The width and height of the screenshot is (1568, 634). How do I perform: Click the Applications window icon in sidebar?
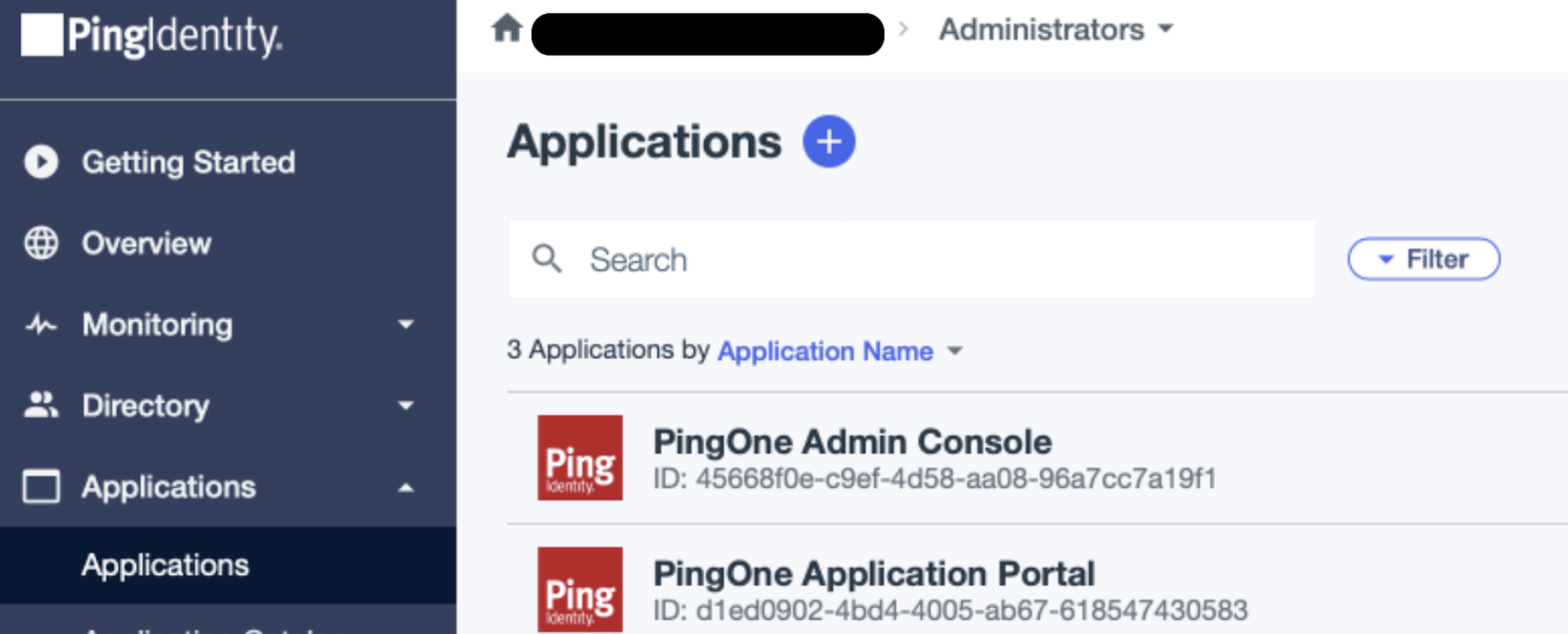coord(41,487)
